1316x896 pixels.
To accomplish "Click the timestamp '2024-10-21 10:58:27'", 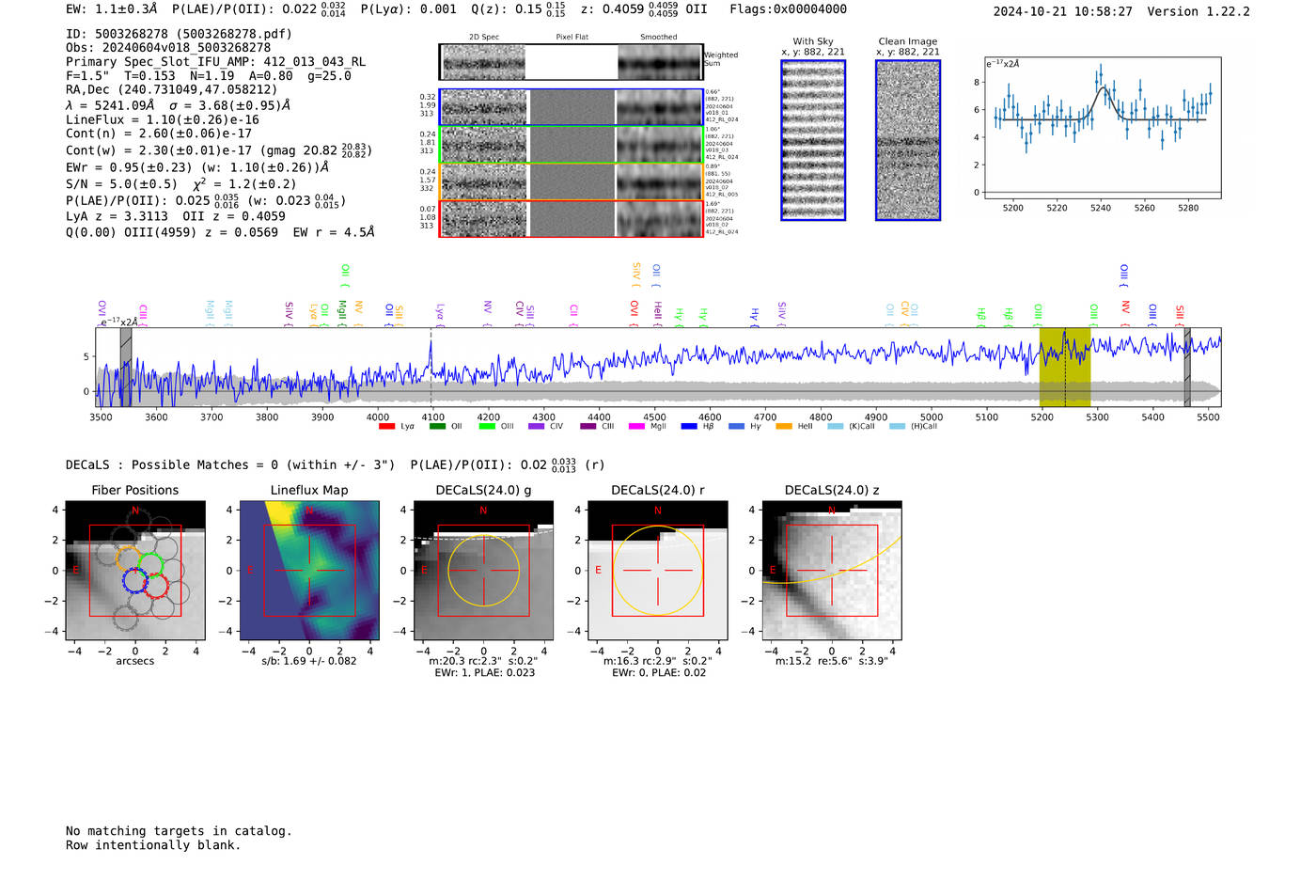I will (x=1062, y=11).
